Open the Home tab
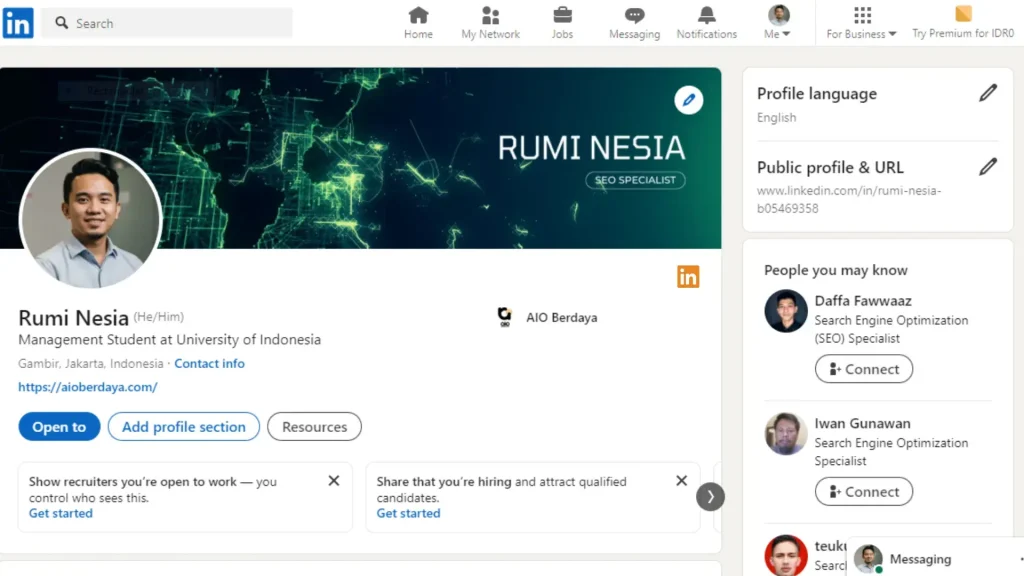Image resolution: width=1024 pixels, height=576 pixels. (x=418, y=23)
